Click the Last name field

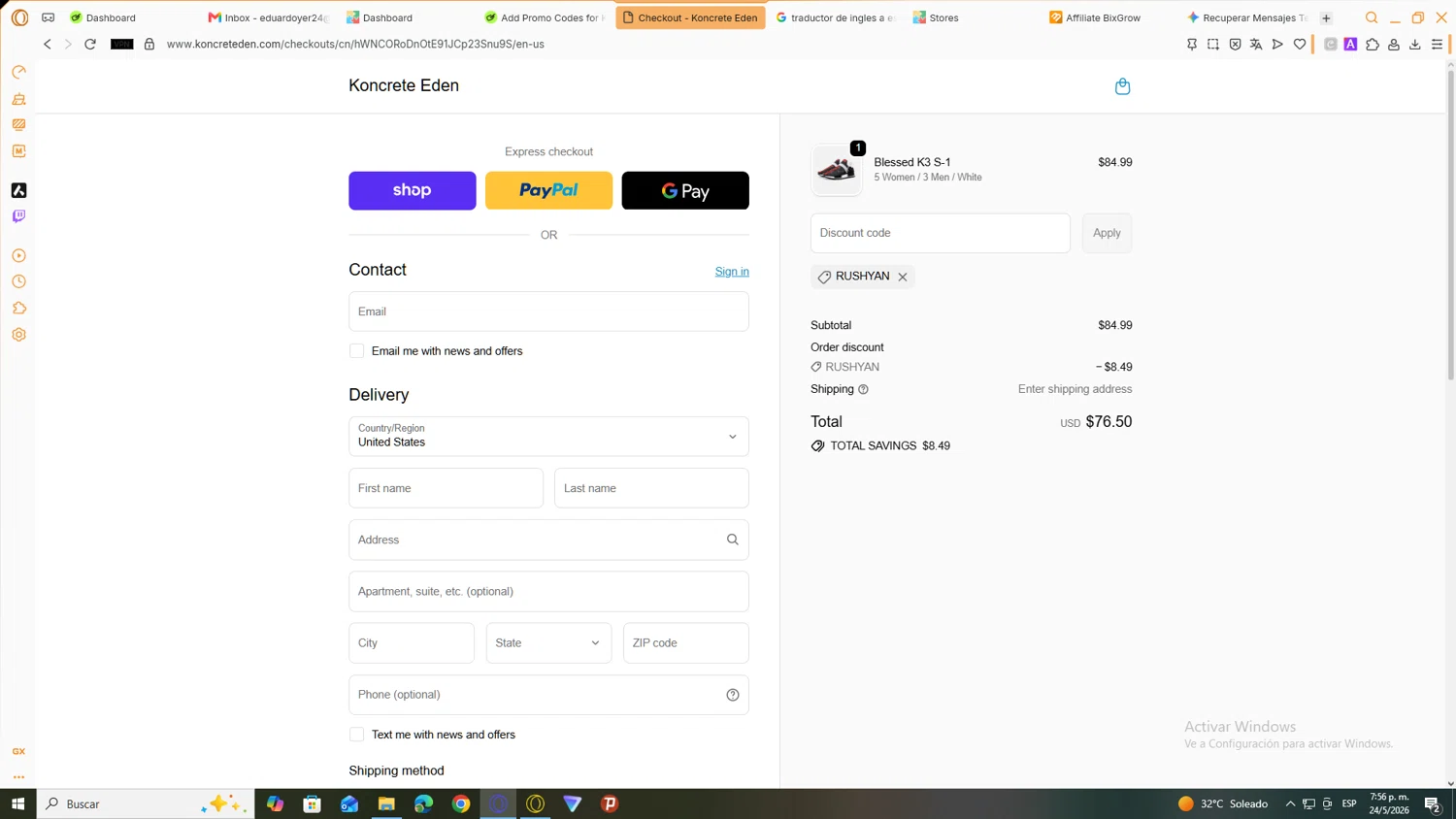tap(651, 488)
